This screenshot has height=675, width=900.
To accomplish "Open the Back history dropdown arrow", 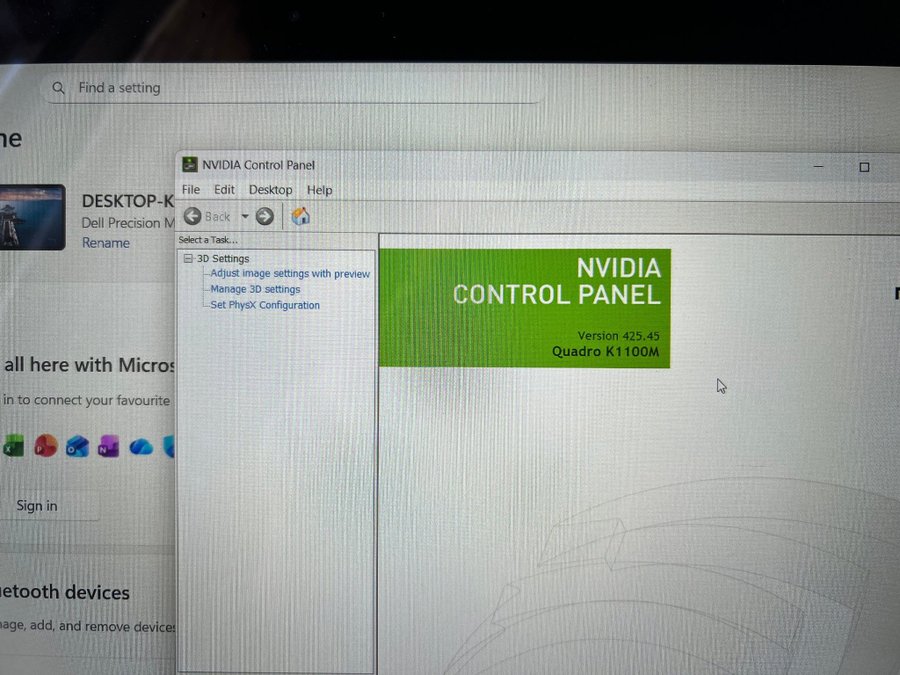I will point(245,216).
